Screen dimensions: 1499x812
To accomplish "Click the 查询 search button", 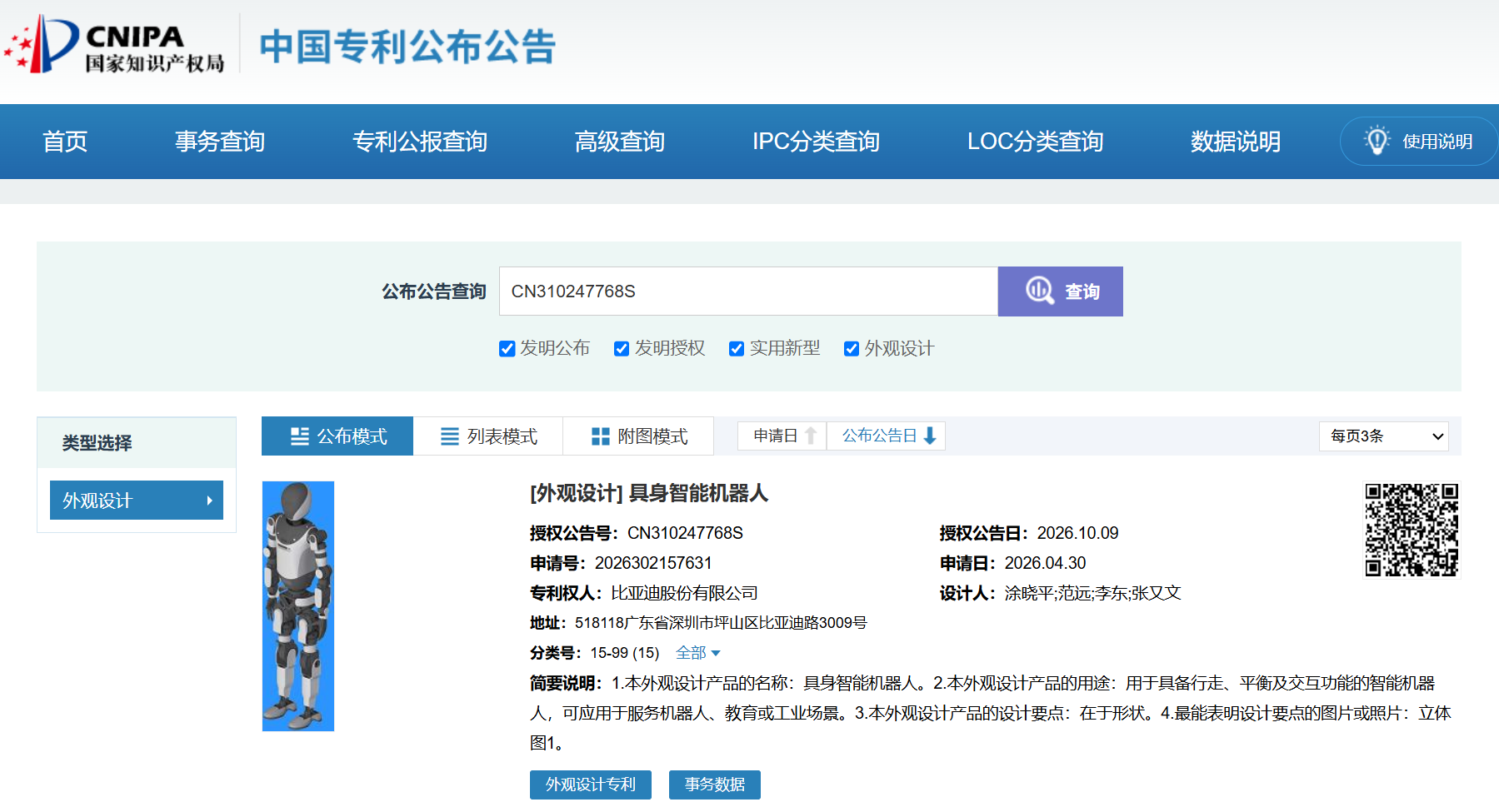I will [1061, 291].
